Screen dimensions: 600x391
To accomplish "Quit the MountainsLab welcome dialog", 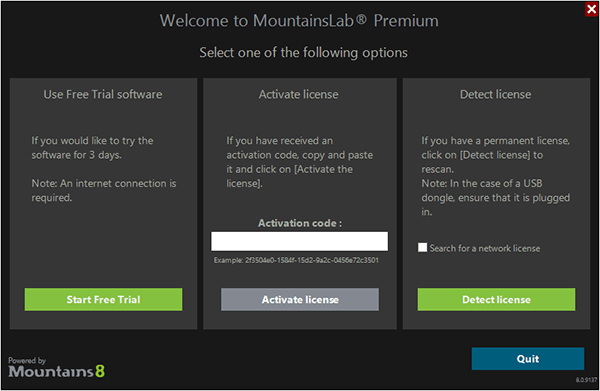I will pos(528,358).
